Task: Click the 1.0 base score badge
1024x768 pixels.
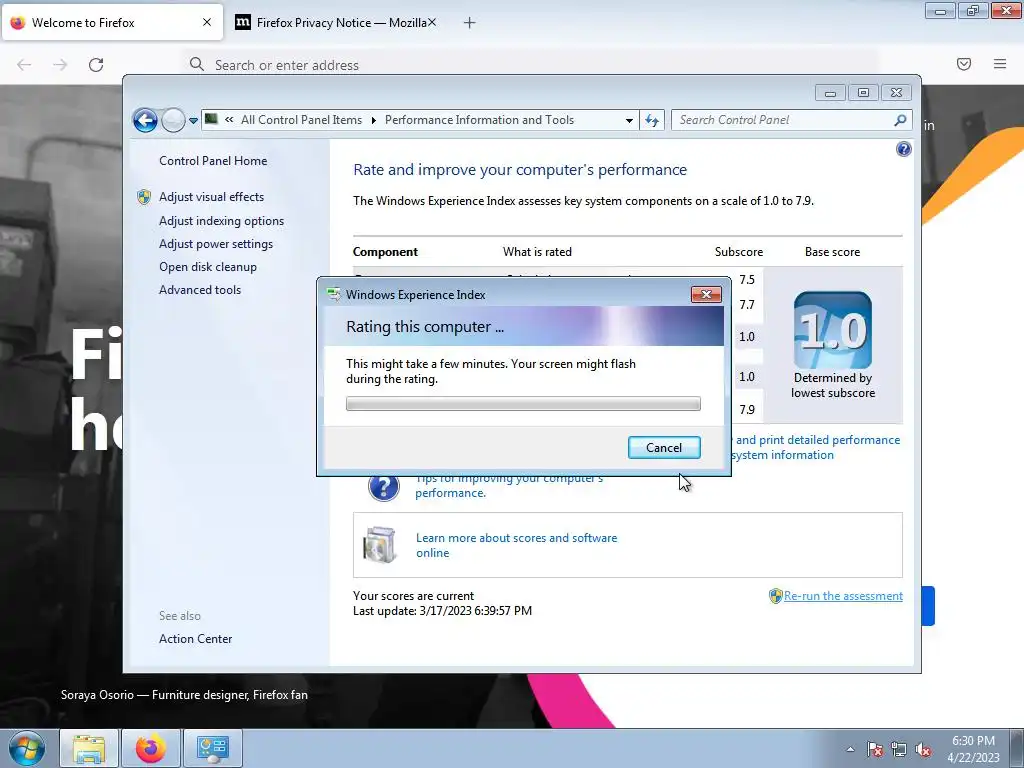Action: pos(833,330)
